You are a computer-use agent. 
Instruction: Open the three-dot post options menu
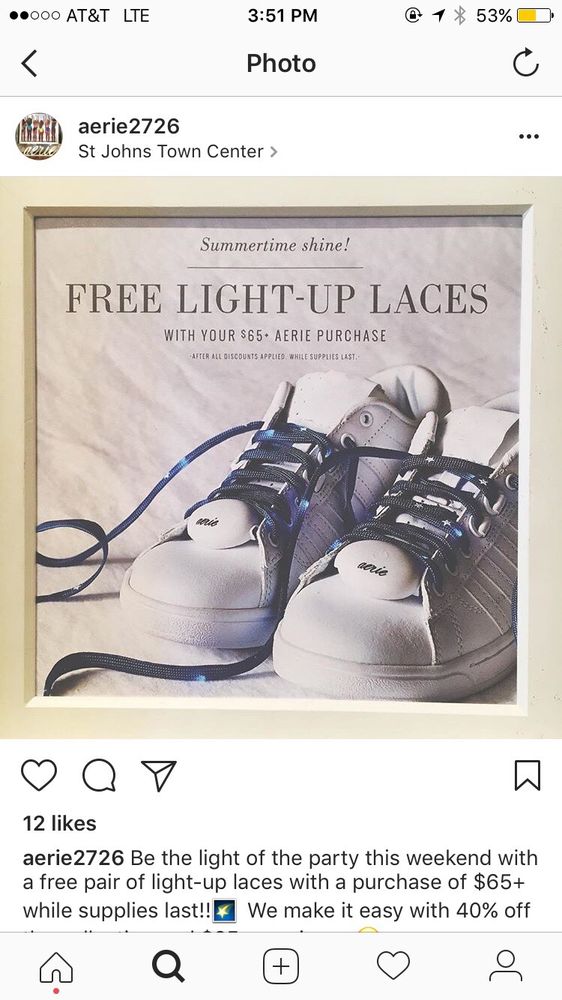(x=528, y=136)
